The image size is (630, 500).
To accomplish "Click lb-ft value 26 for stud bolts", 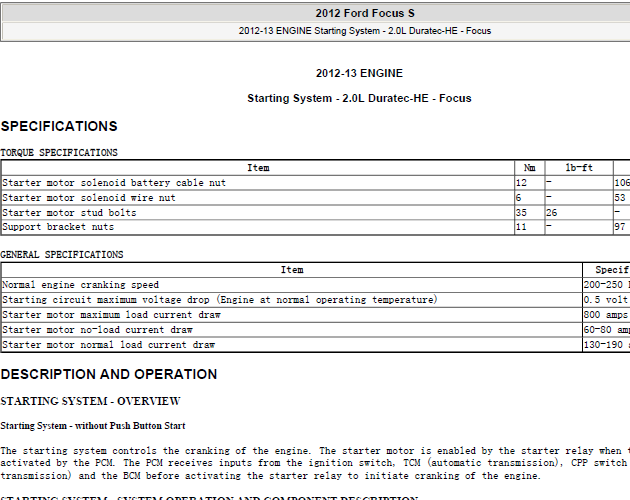I will pyautogui.click(x=552, y=213).
